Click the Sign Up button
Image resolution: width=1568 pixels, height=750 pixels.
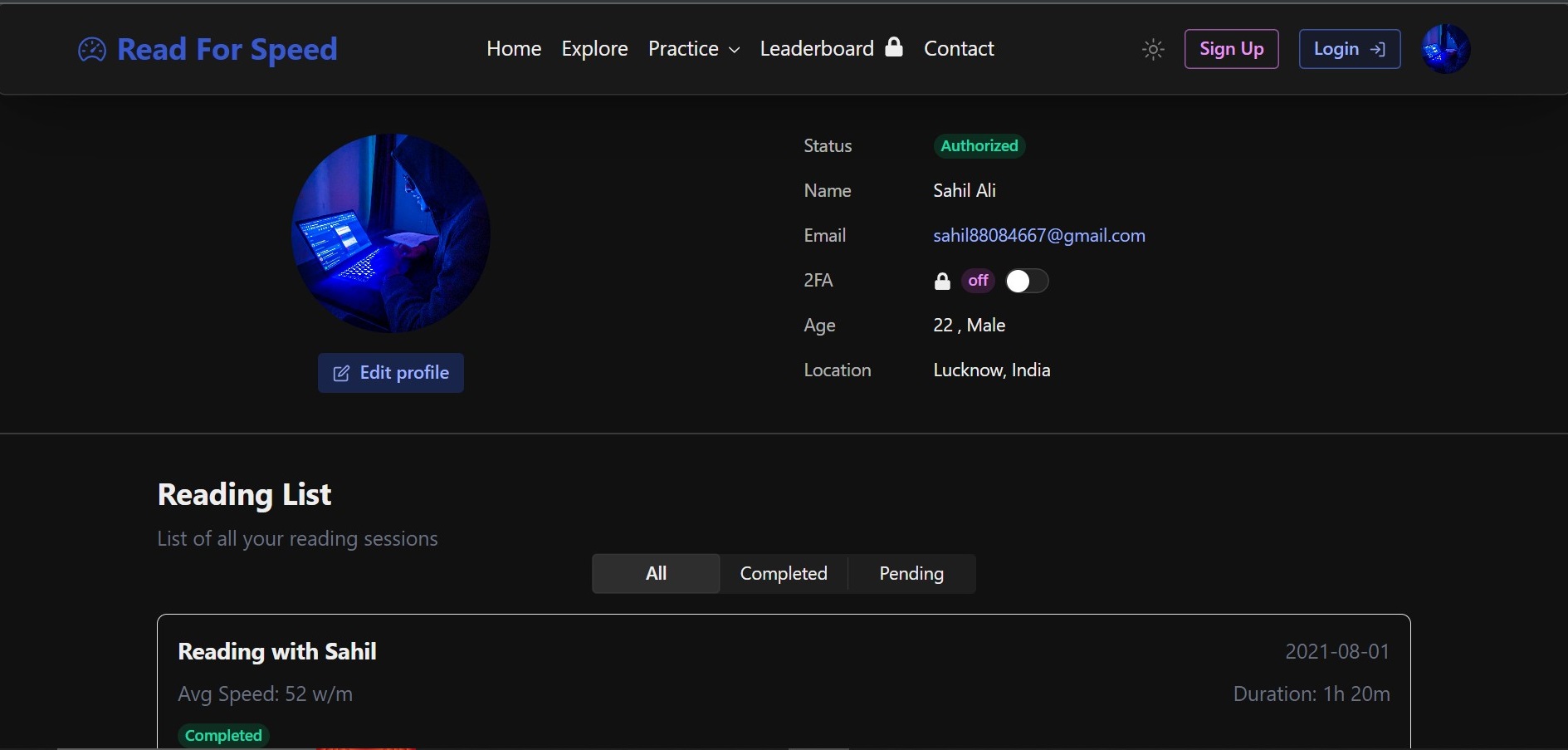[x=1231, y=49]
